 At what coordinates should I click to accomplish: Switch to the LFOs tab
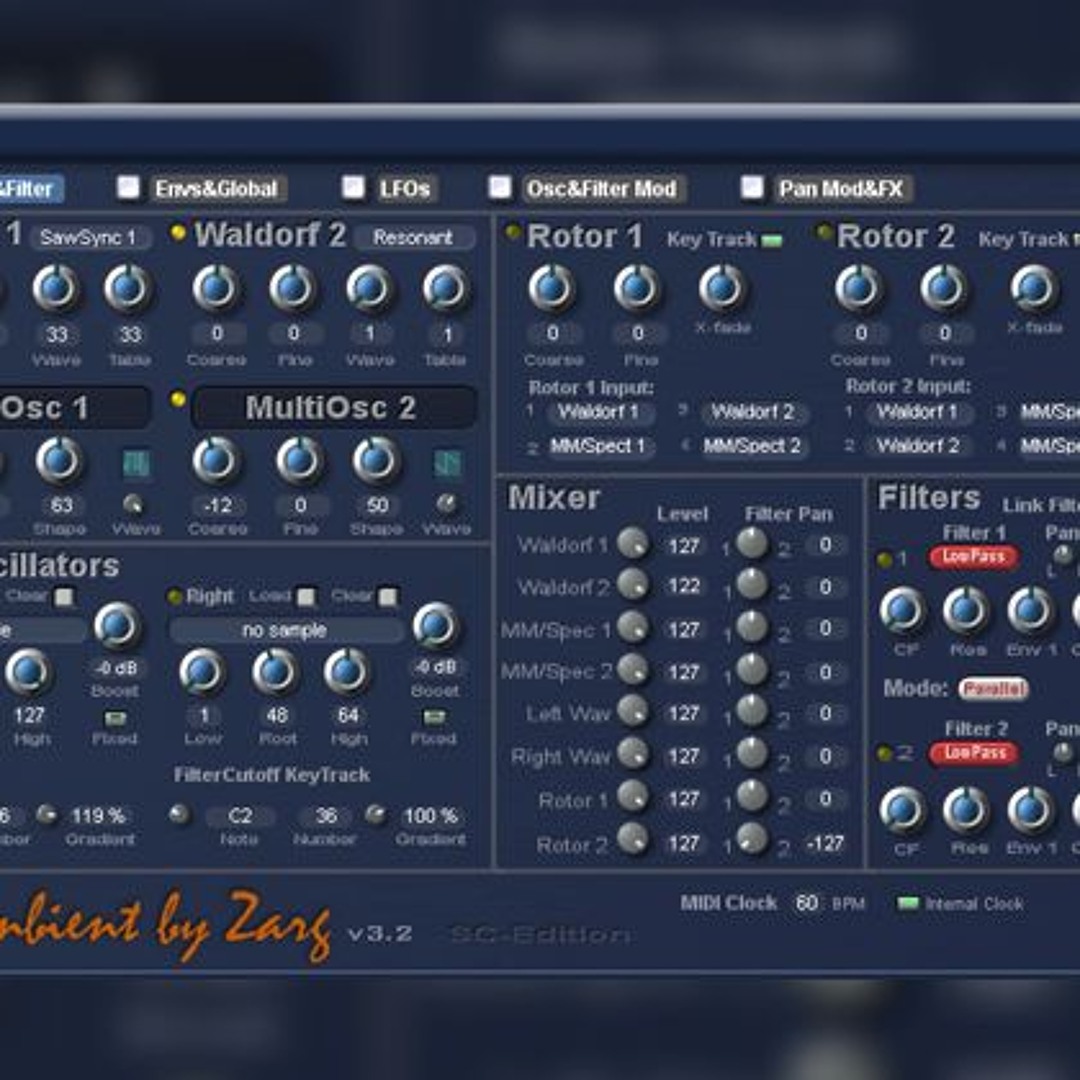tap(407, 188)
